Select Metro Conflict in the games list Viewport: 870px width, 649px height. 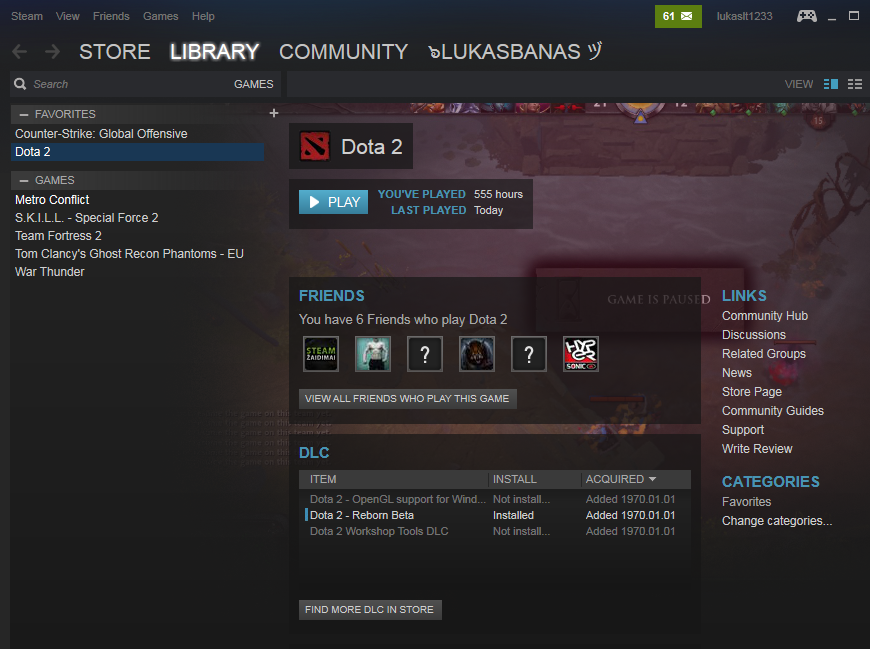pos(137,200)
